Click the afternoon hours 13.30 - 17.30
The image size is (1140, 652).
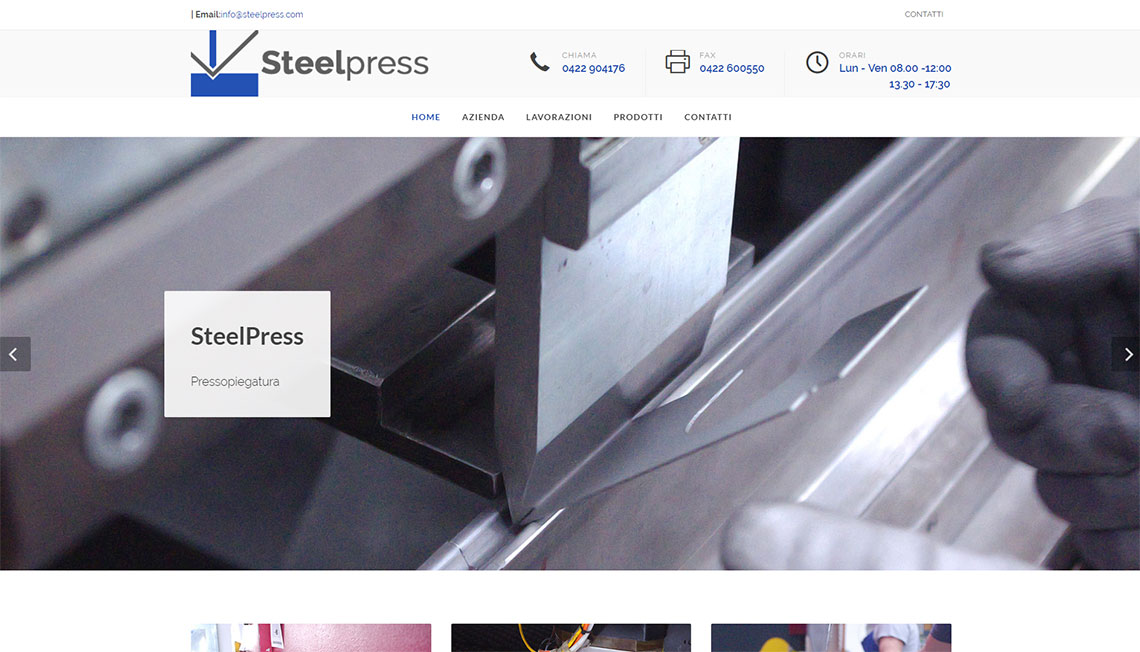pyautogui.click(x=920, y=84)
